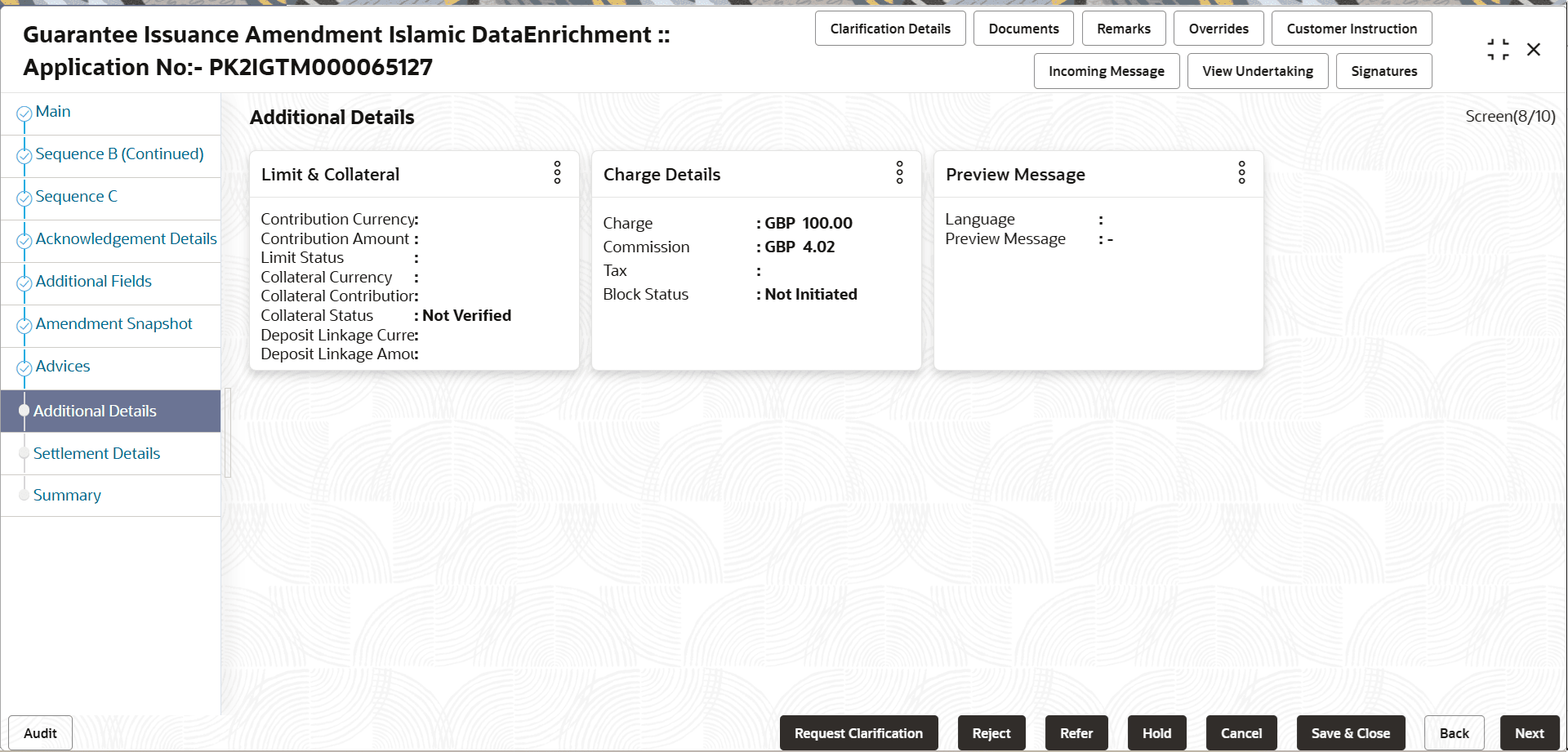Open the Documents panel
This screenshot has height=752, width=1568.
tap(1023, 28)
